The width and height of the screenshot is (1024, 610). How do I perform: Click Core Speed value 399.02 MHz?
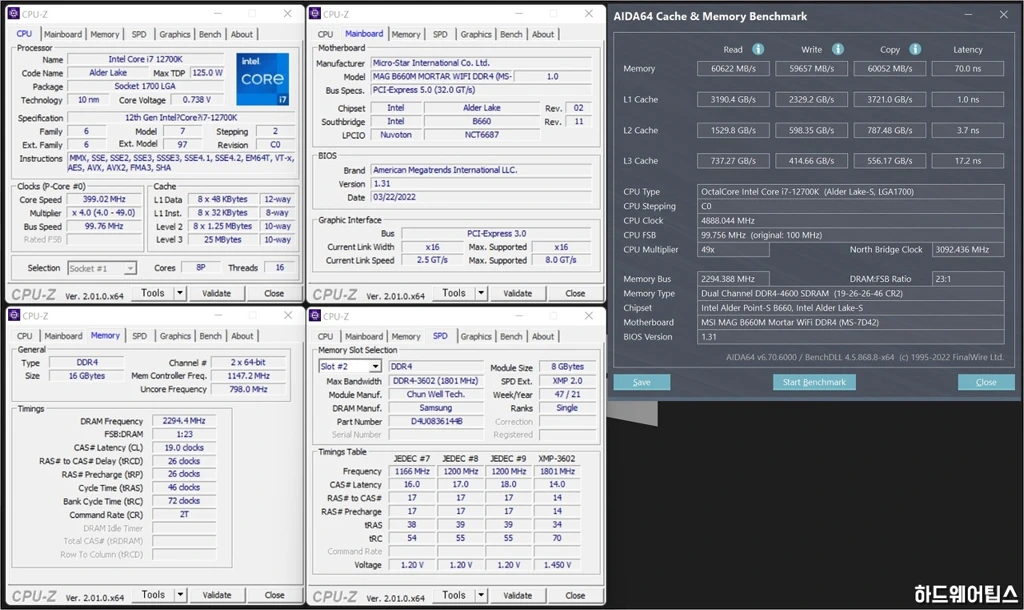tap(104, 199)
